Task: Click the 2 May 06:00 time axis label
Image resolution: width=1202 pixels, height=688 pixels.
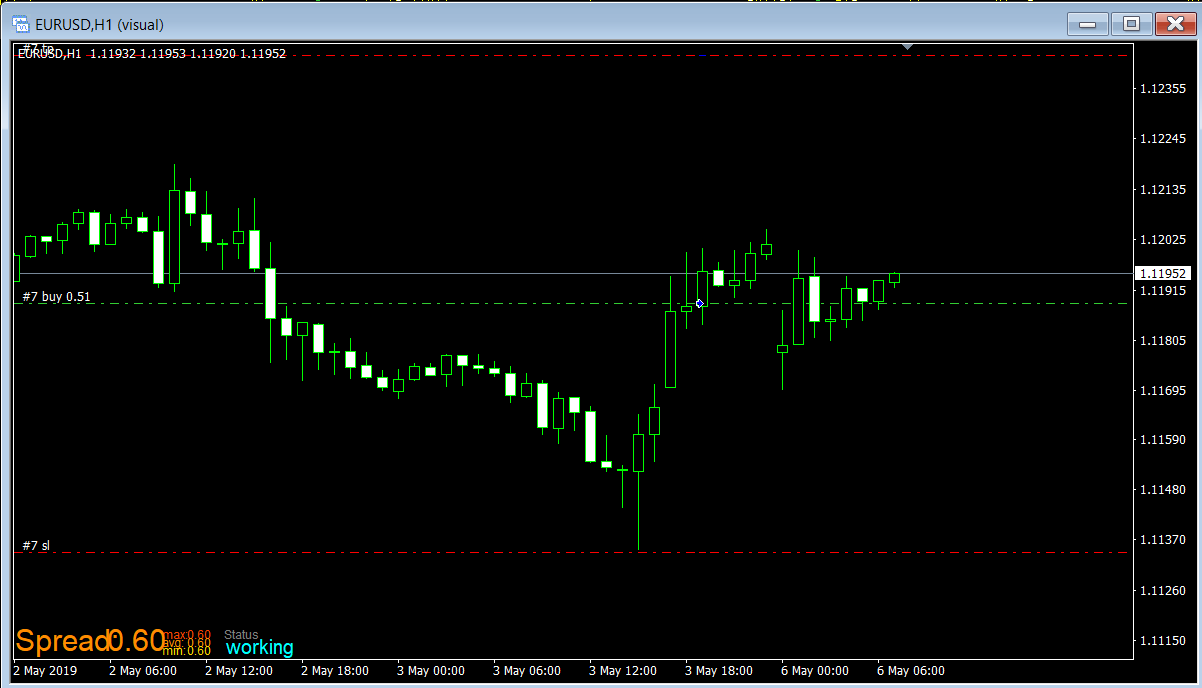Action: [142, 671]
